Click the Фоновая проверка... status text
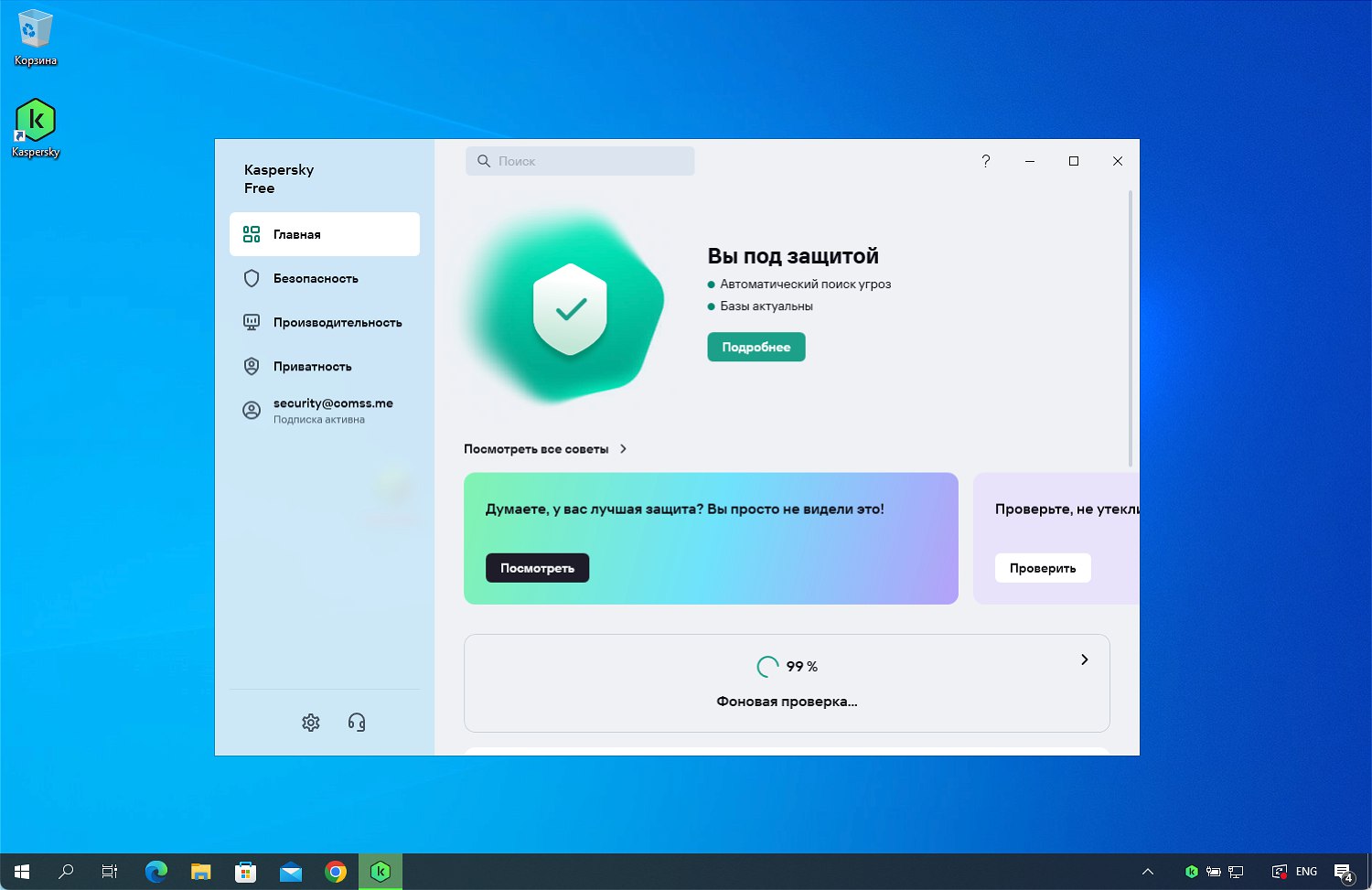This screenshot has width=1372, height=890. (x=787, y=702)
